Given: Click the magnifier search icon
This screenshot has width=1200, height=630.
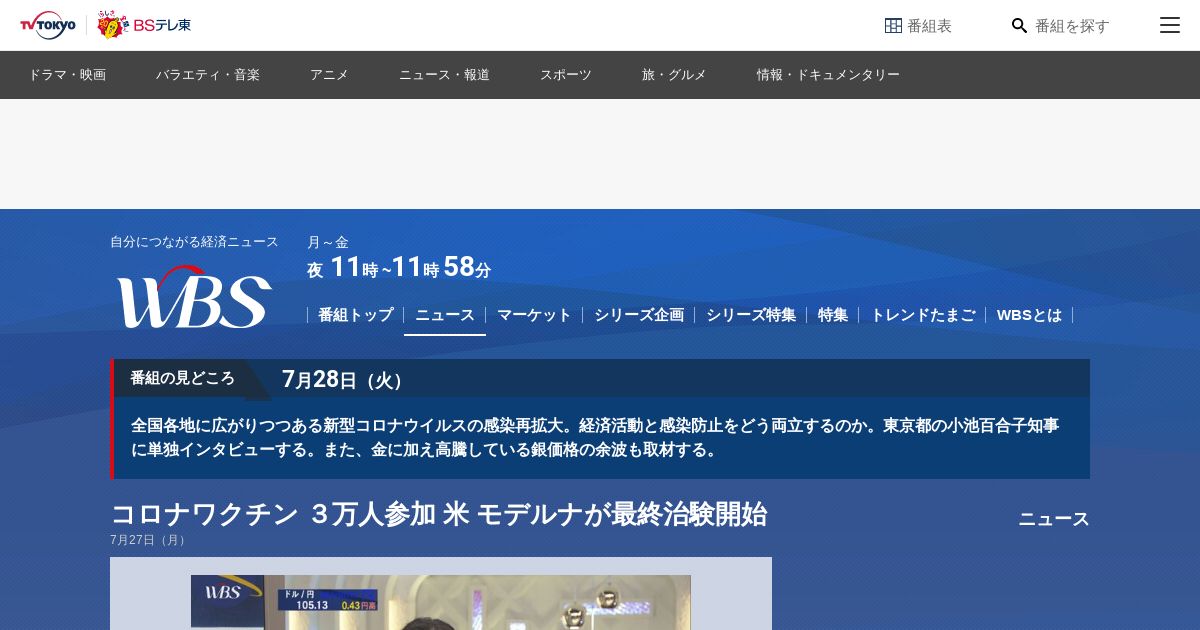Looking at the screenshot, I should [1019, 26].
